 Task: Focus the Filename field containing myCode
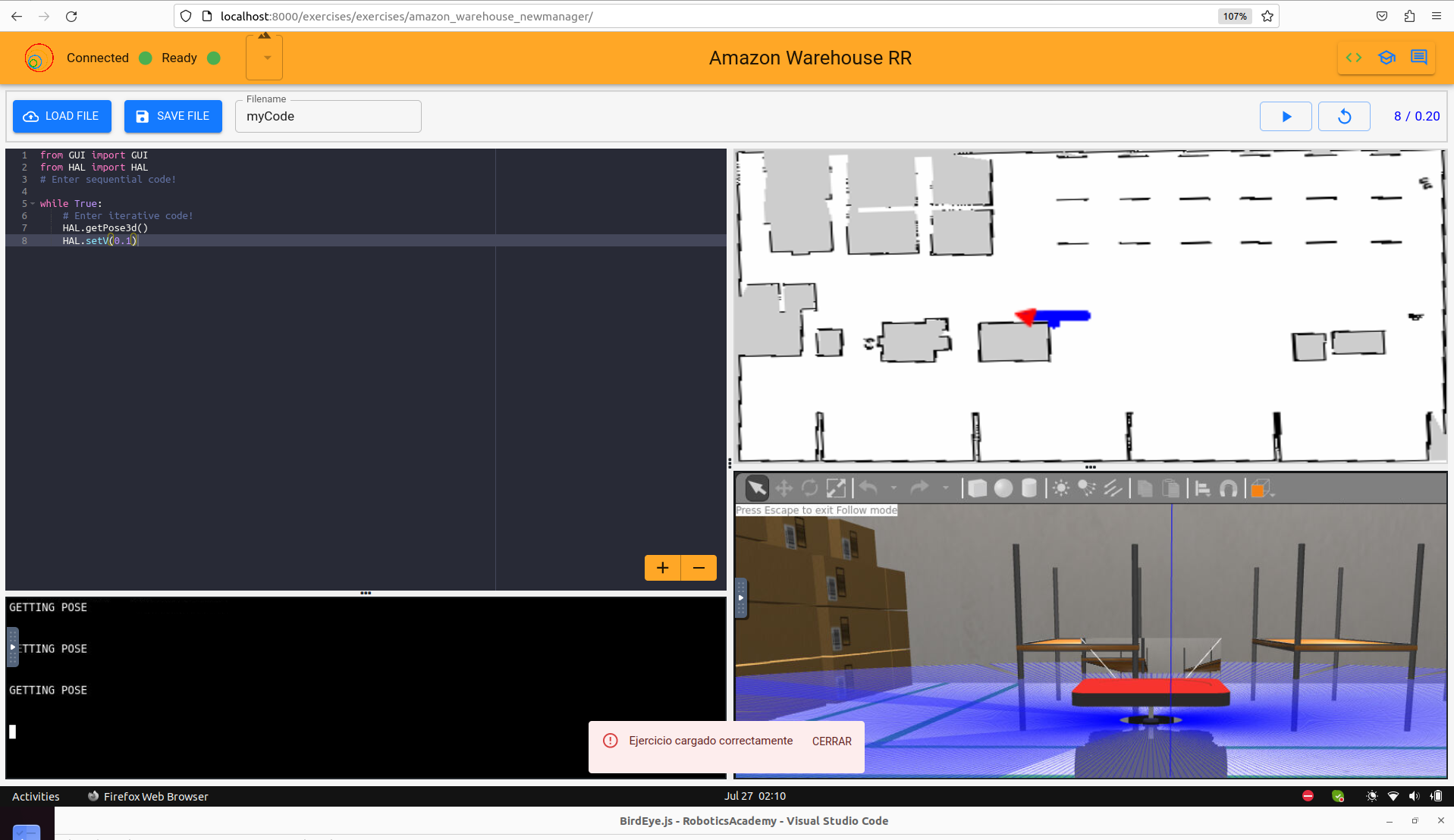pyautogui.click(x=328, y=116)
